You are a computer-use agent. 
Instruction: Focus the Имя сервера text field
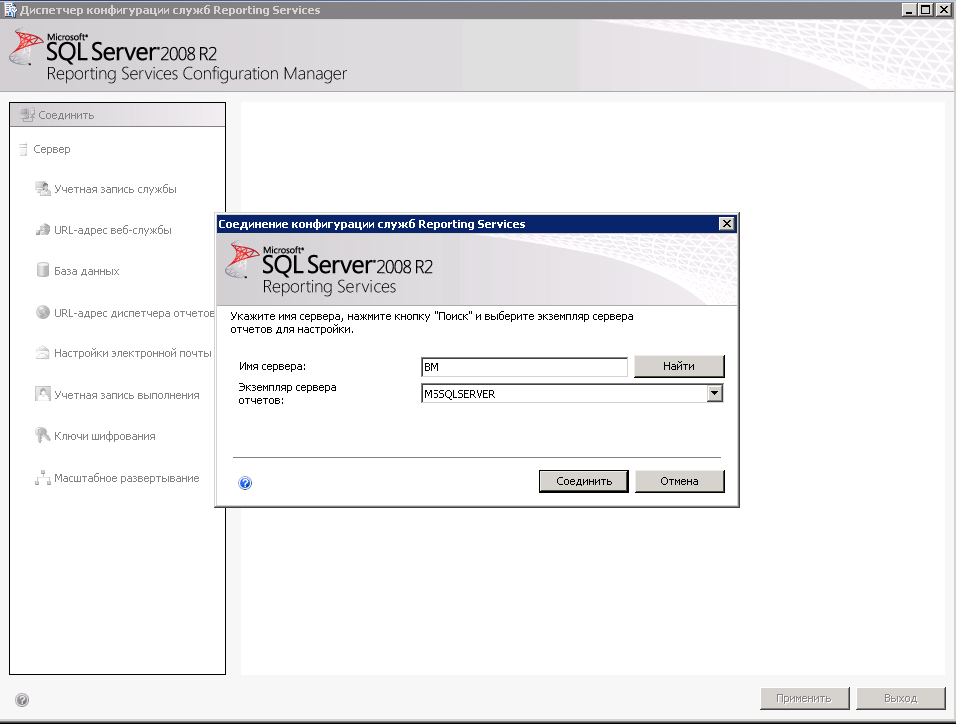click(525, 367)
